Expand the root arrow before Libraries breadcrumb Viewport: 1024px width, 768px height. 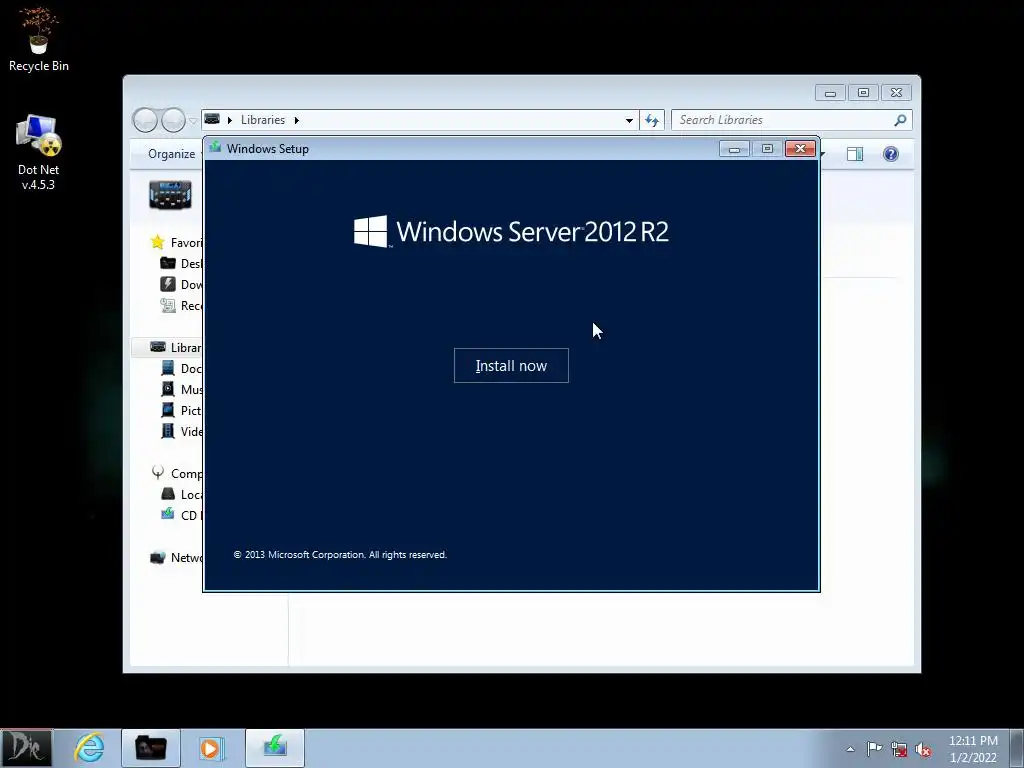point(230,120)
